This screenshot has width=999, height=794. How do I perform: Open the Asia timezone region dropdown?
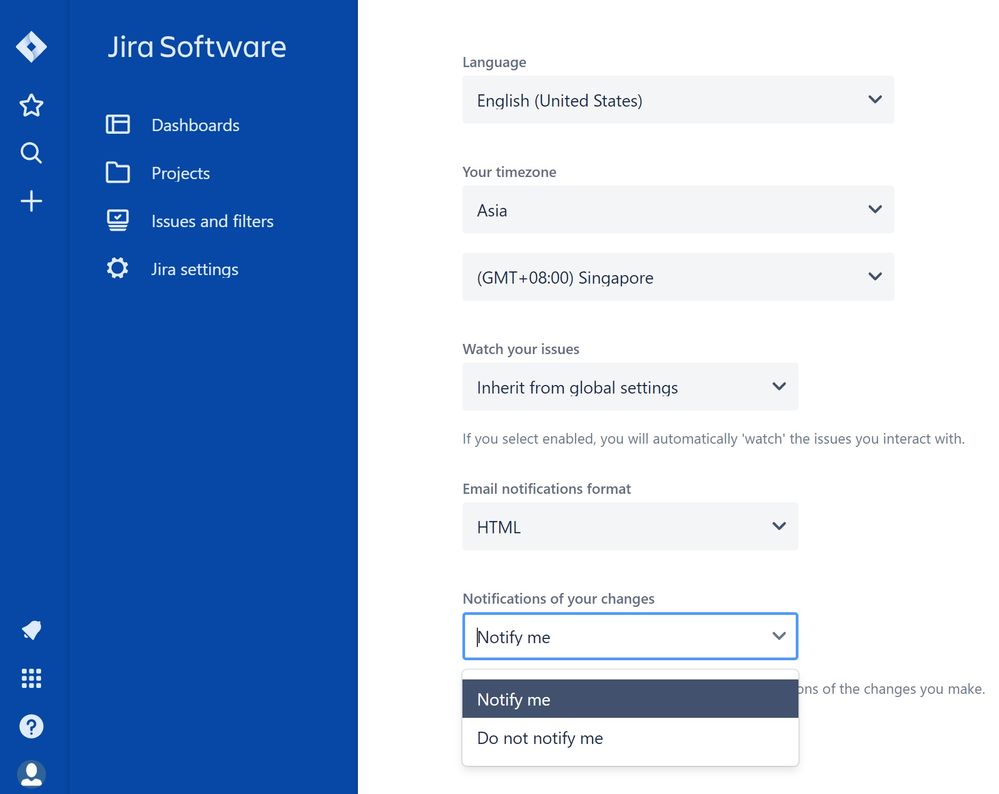point(678,210)
